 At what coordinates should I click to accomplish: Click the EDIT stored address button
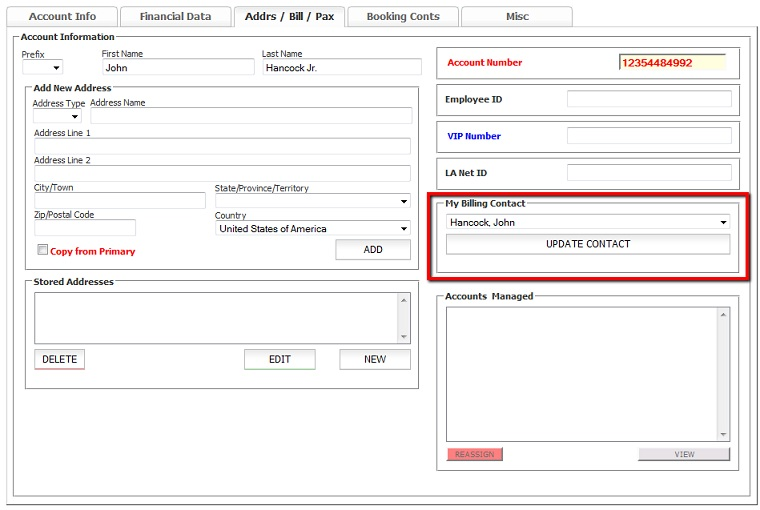coord(279,359)
